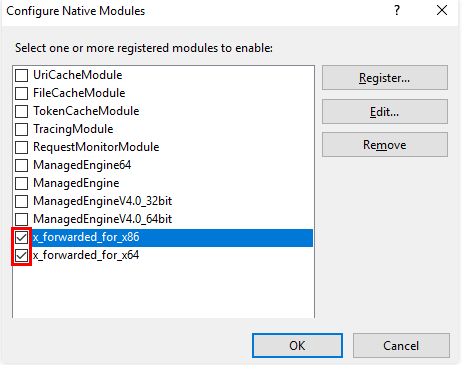The width and height of the screenshot is (462, 365).
Task: Enable the TracingModule checkbox
Action: coord(22,129)
